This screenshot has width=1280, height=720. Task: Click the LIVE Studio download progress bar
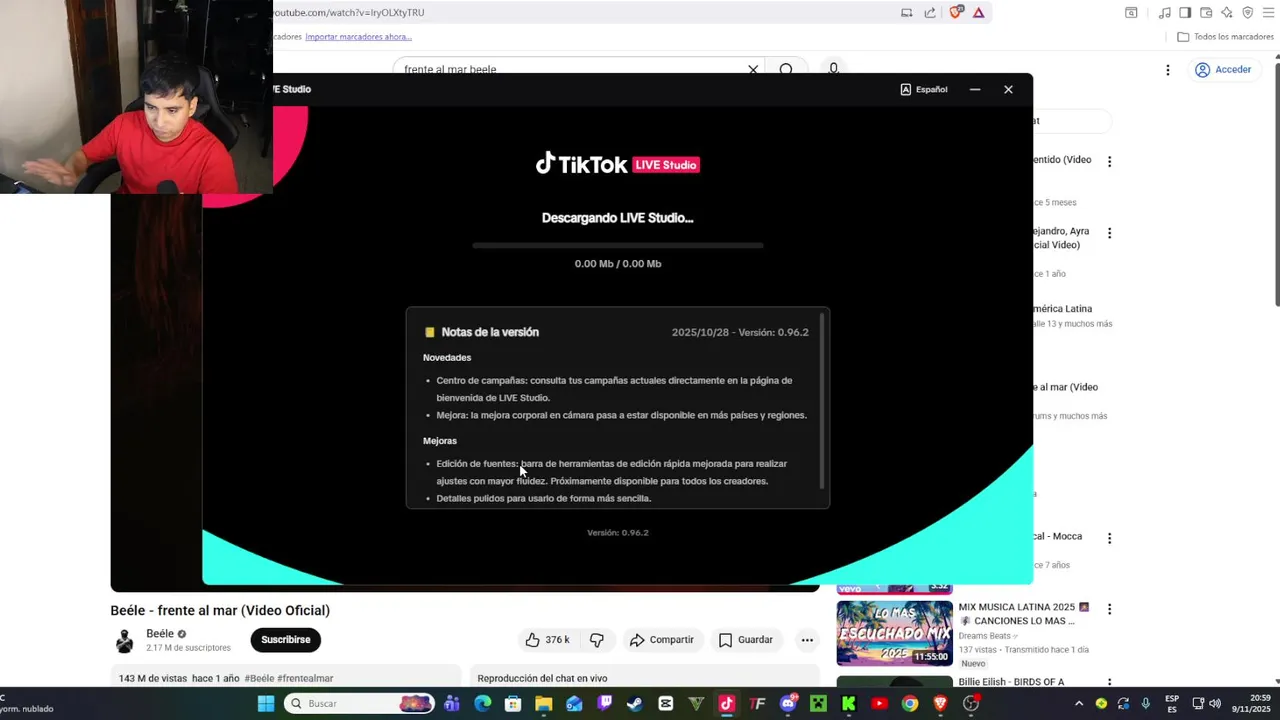[x=617, y=245]
